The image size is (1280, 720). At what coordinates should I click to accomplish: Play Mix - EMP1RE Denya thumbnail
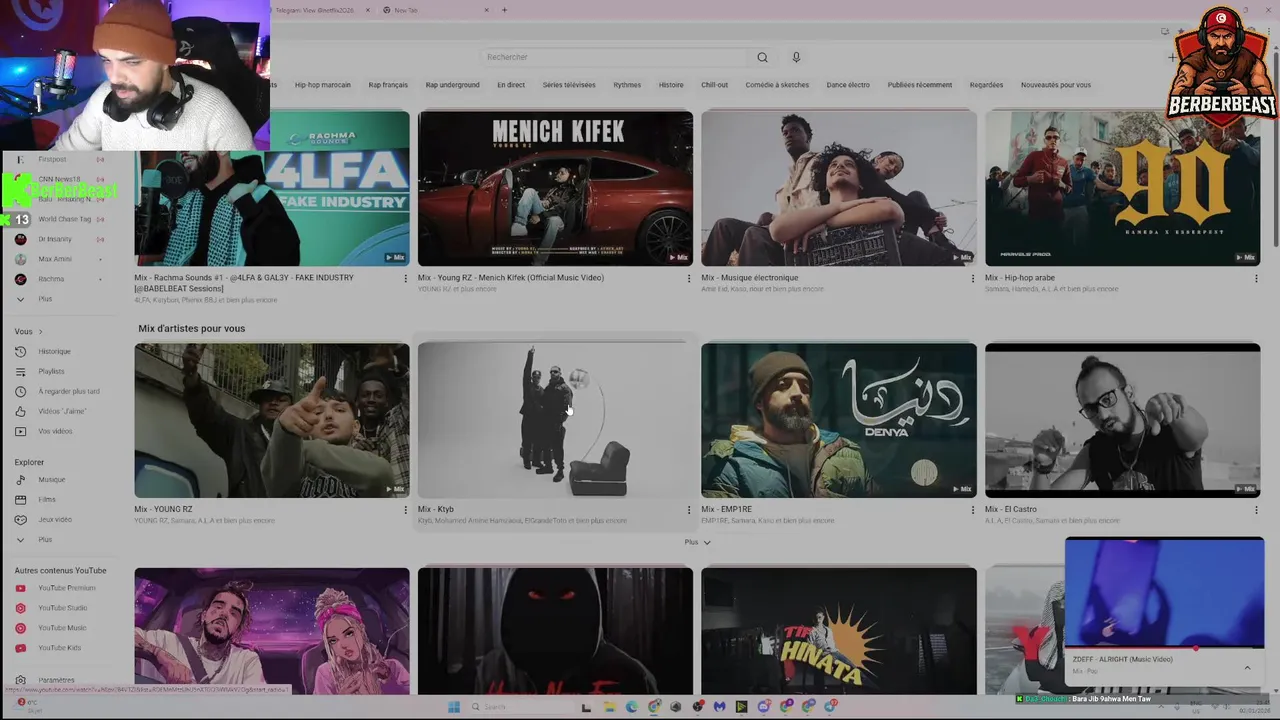[839, 420]
